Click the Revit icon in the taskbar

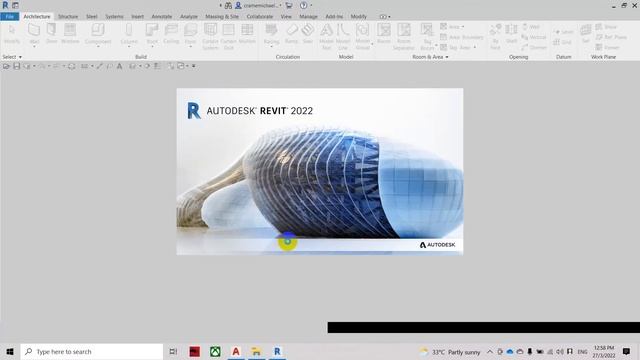click(277, 351)
